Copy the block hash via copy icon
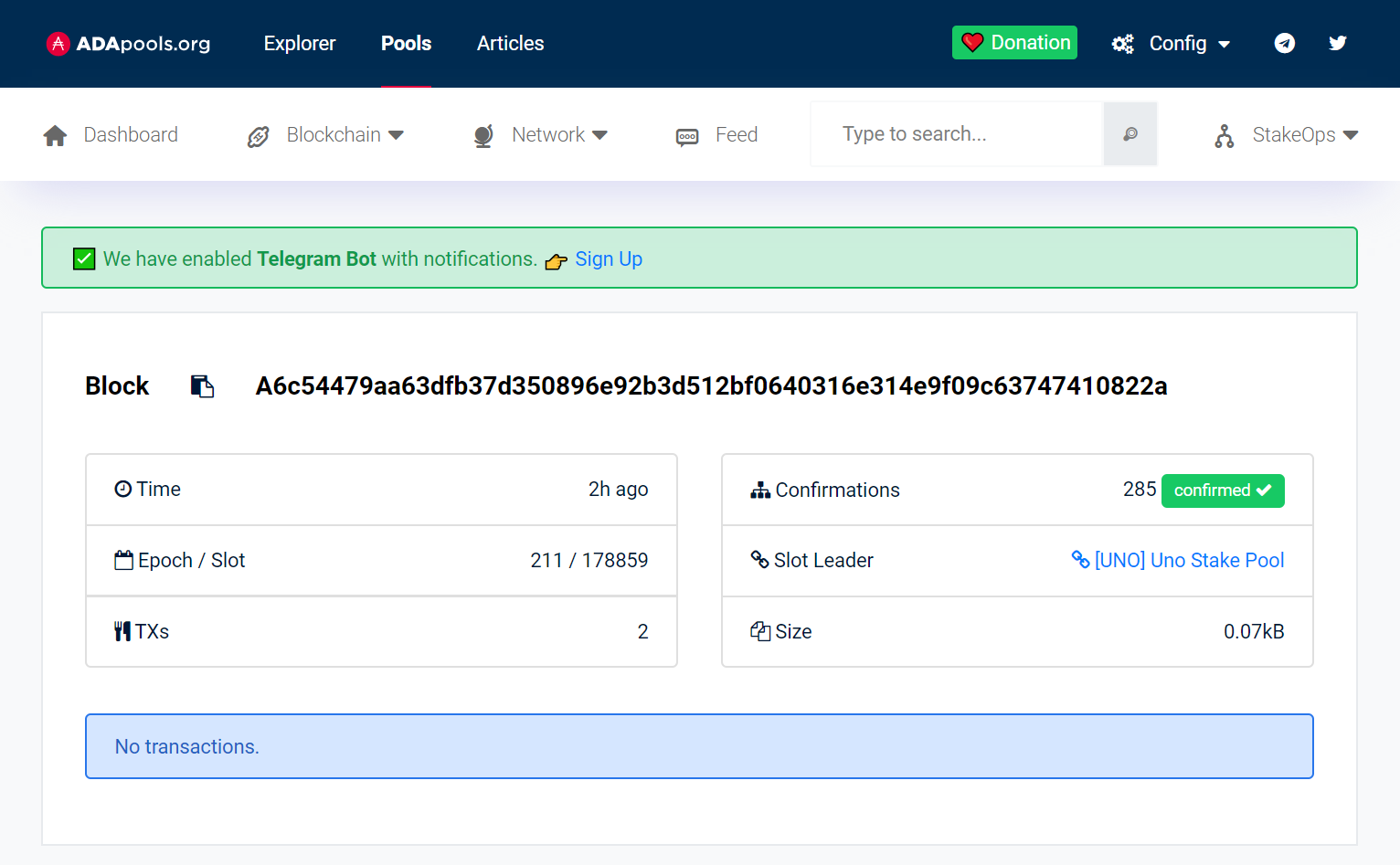 coord(202,385)
